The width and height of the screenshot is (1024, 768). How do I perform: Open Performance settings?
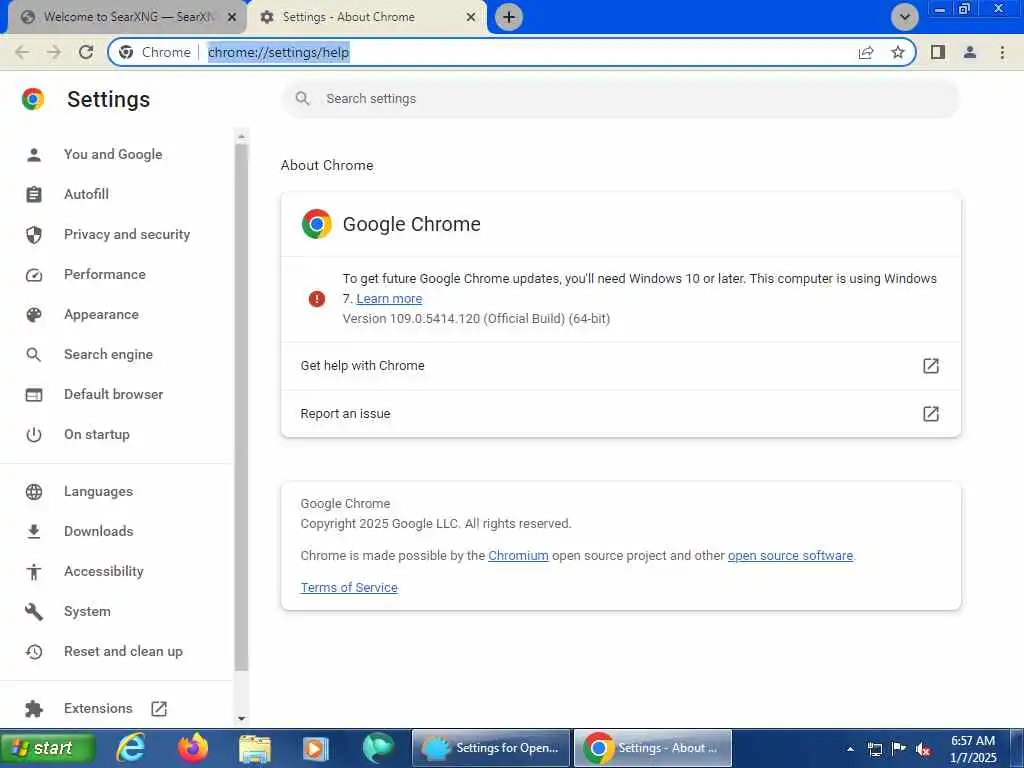pyautogui.click(x=104, y=274)
